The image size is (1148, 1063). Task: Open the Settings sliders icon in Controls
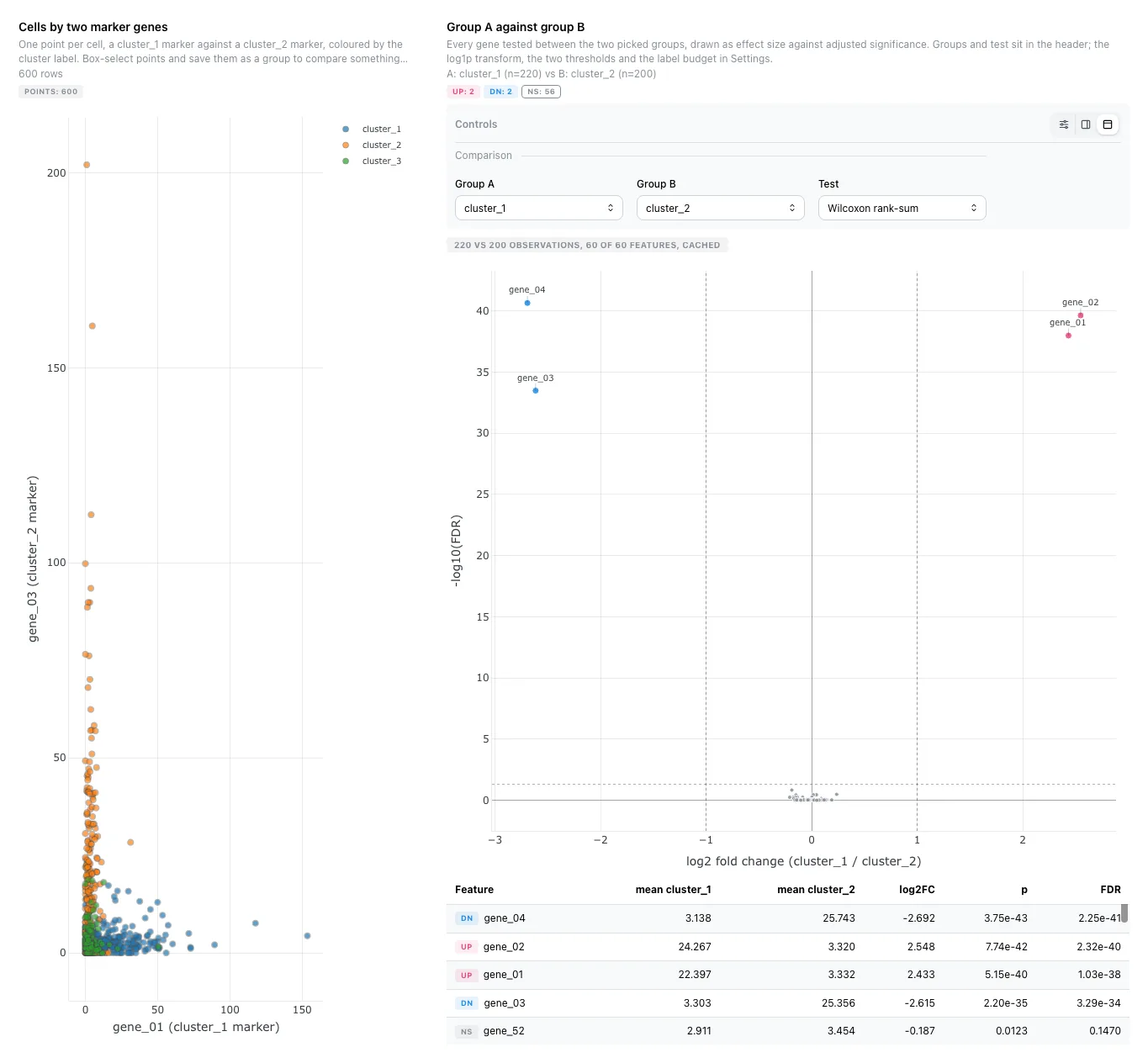(x=1064, y=124)
